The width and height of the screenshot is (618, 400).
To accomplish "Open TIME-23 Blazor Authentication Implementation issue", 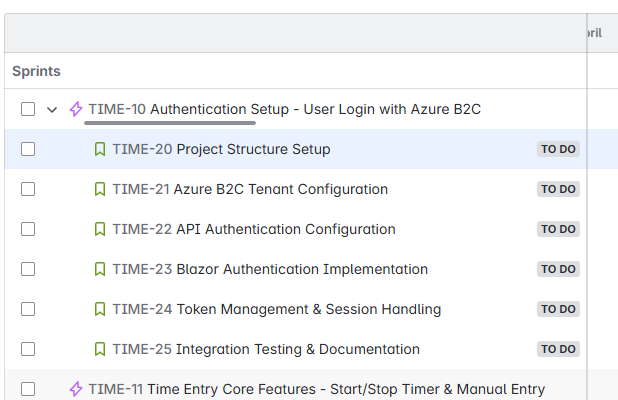I will (x=270, y=269).
